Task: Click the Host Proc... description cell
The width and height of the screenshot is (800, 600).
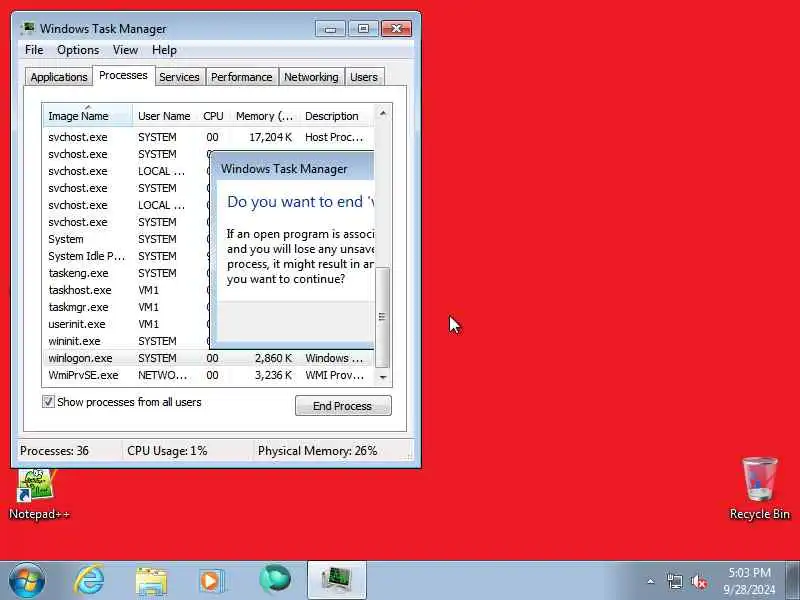Action: coord(334,137)
